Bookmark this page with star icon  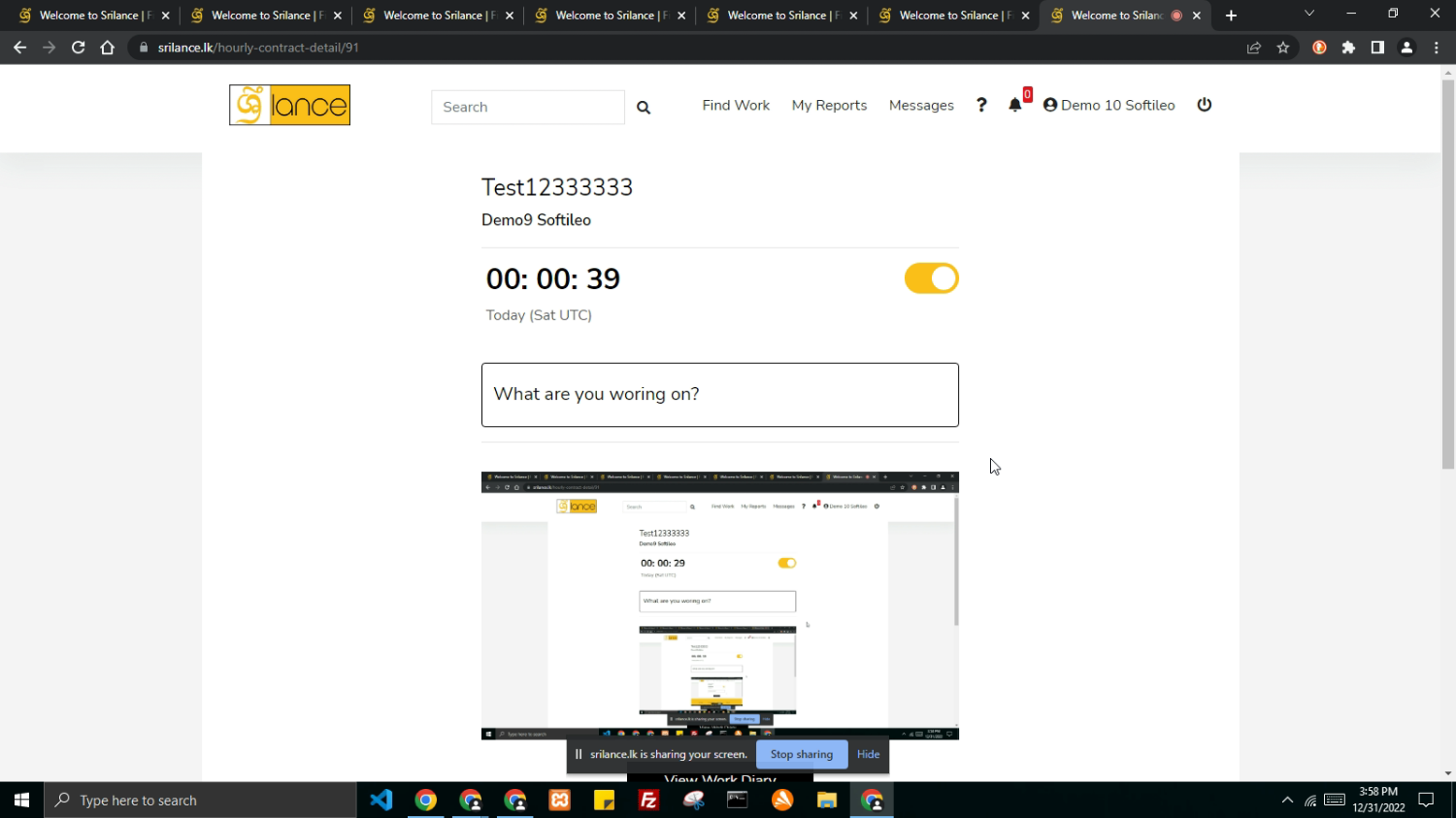tap(1283, 48)
